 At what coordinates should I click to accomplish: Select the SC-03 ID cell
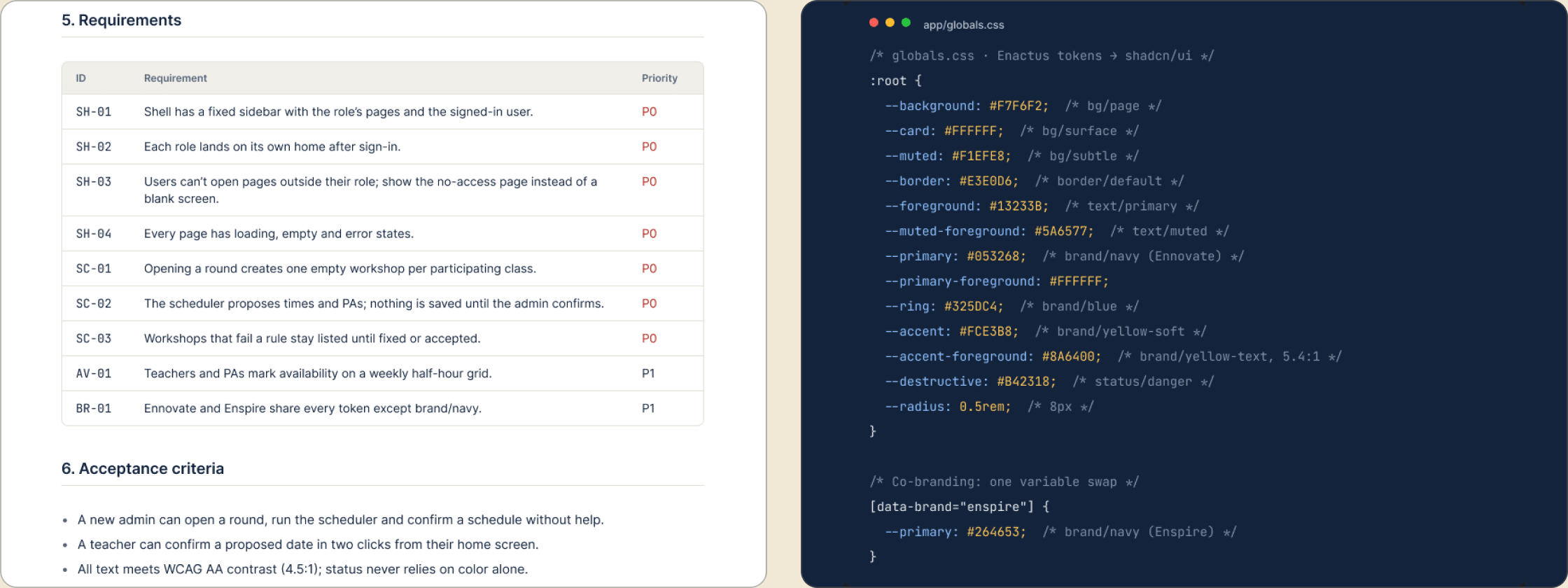tap(94, 339)
